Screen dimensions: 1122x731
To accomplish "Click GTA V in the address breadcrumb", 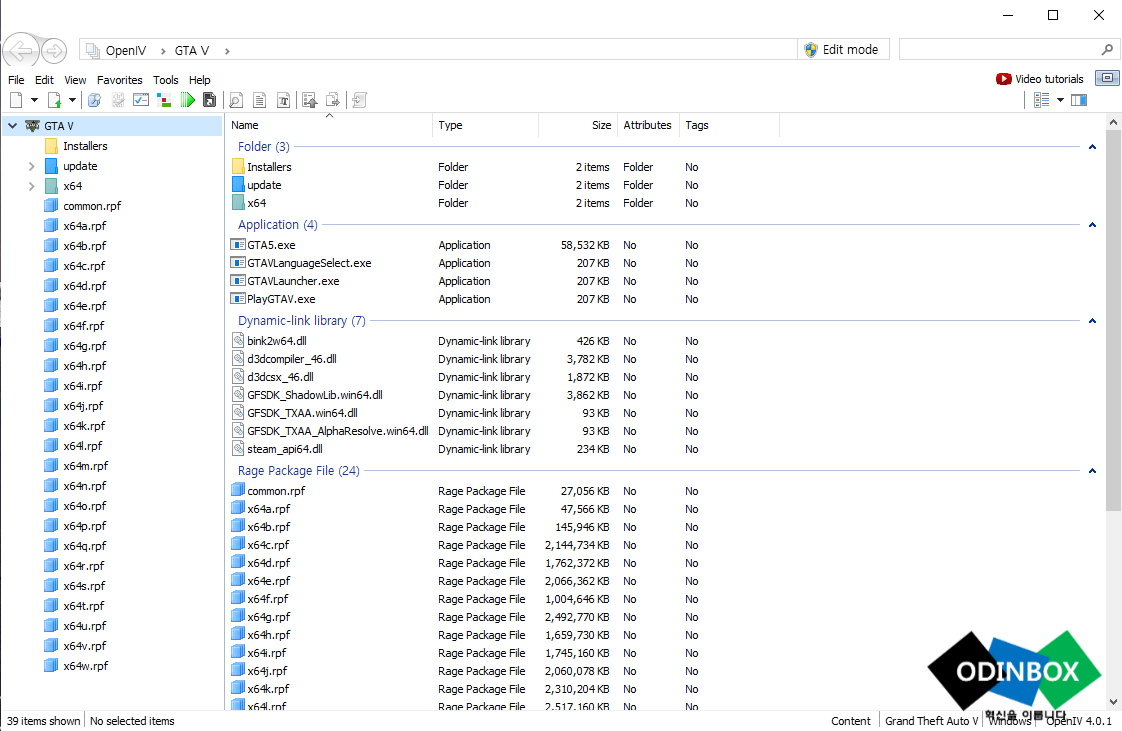I will point(192,50).
